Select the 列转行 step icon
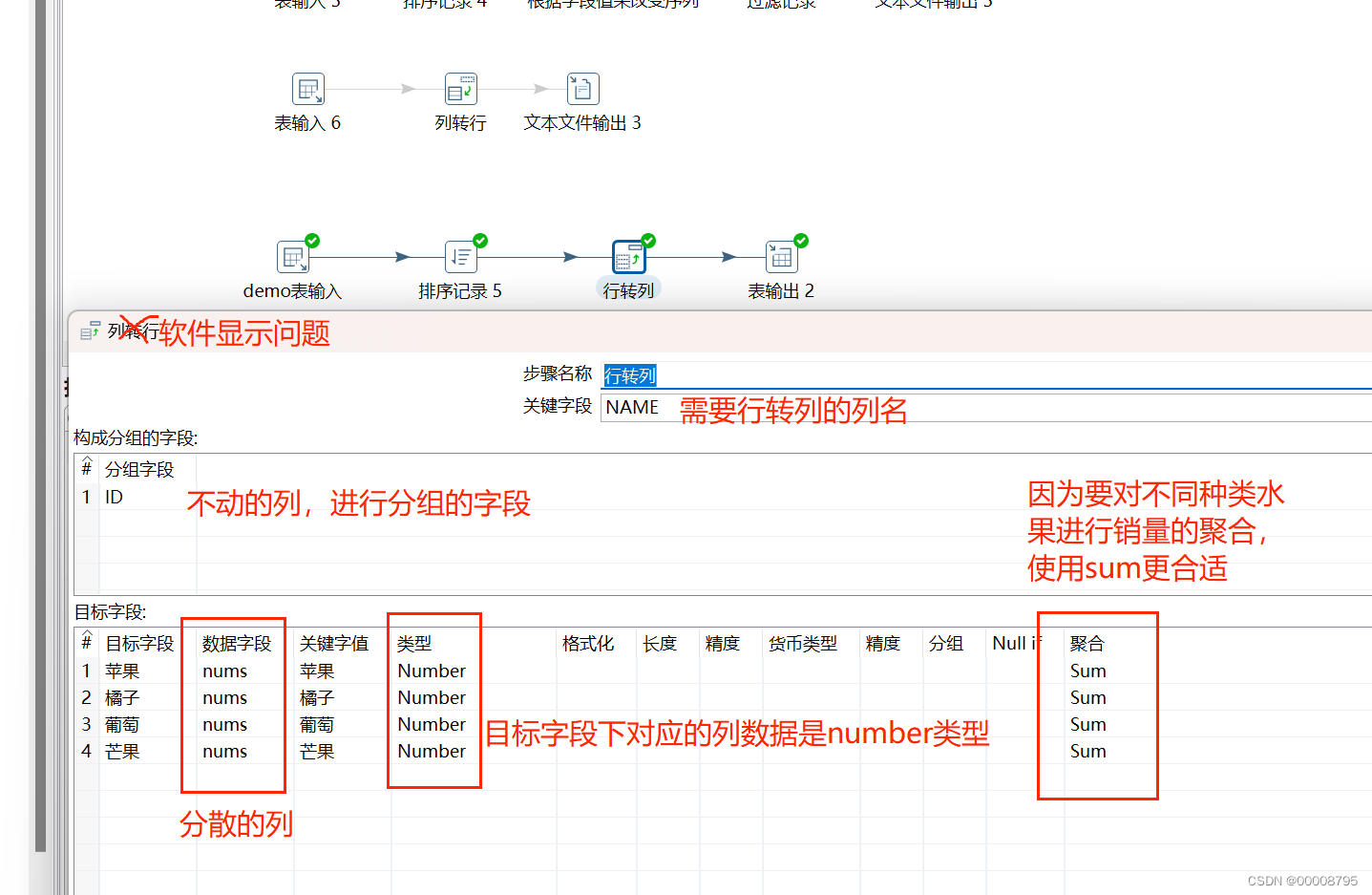 pos(461,89)
